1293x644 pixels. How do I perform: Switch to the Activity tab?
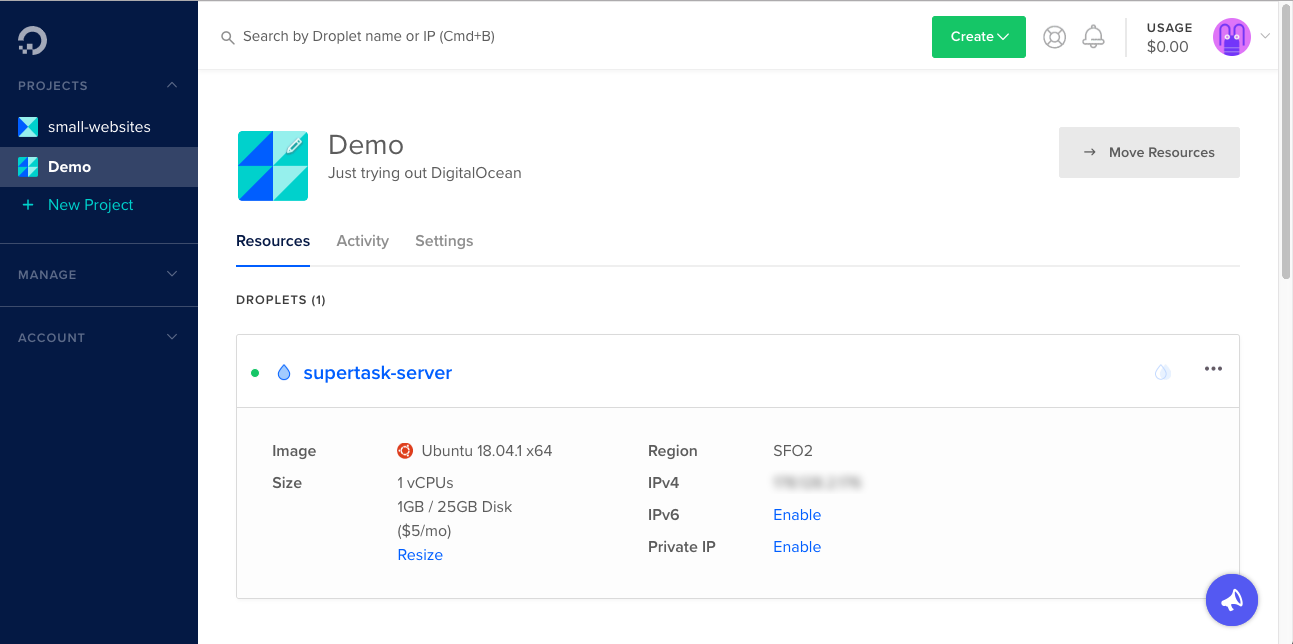tap(363, 241)
